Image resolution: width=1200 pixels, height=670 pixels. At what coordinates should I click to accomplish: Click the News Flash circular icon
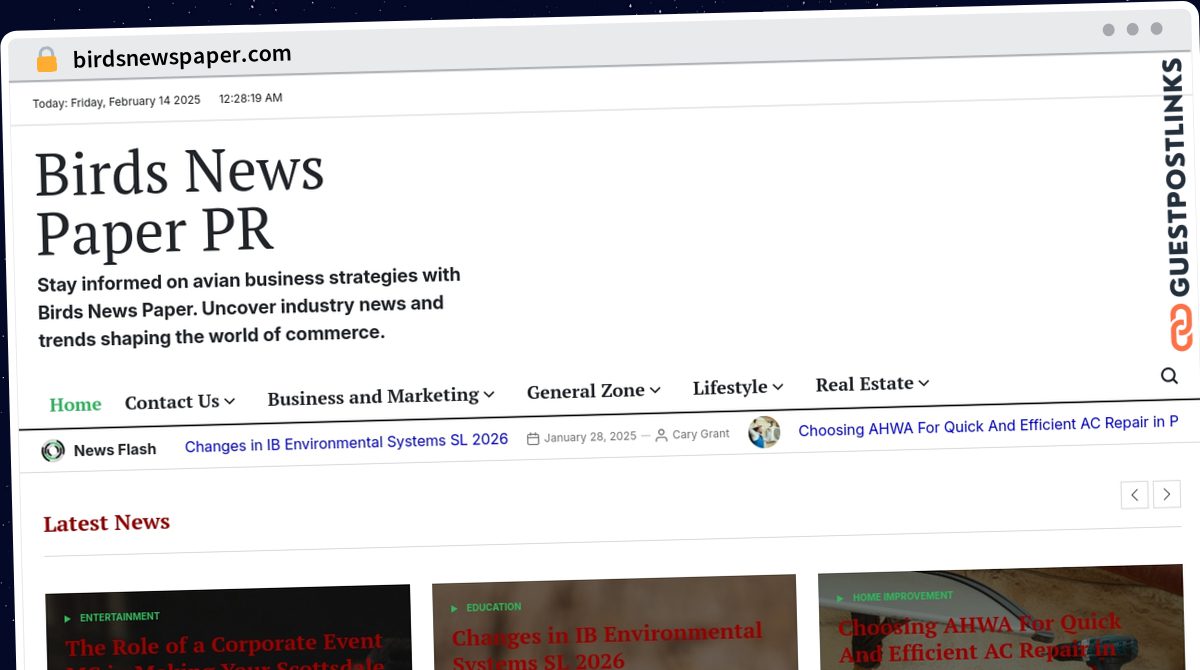(x=53, y=451)
